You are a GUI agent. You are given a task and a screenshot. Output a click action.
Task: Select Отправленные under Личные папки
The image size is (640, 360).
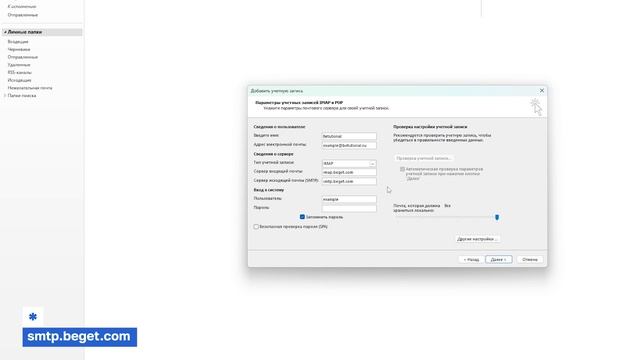pyautogui.click(x=22, y=57)
